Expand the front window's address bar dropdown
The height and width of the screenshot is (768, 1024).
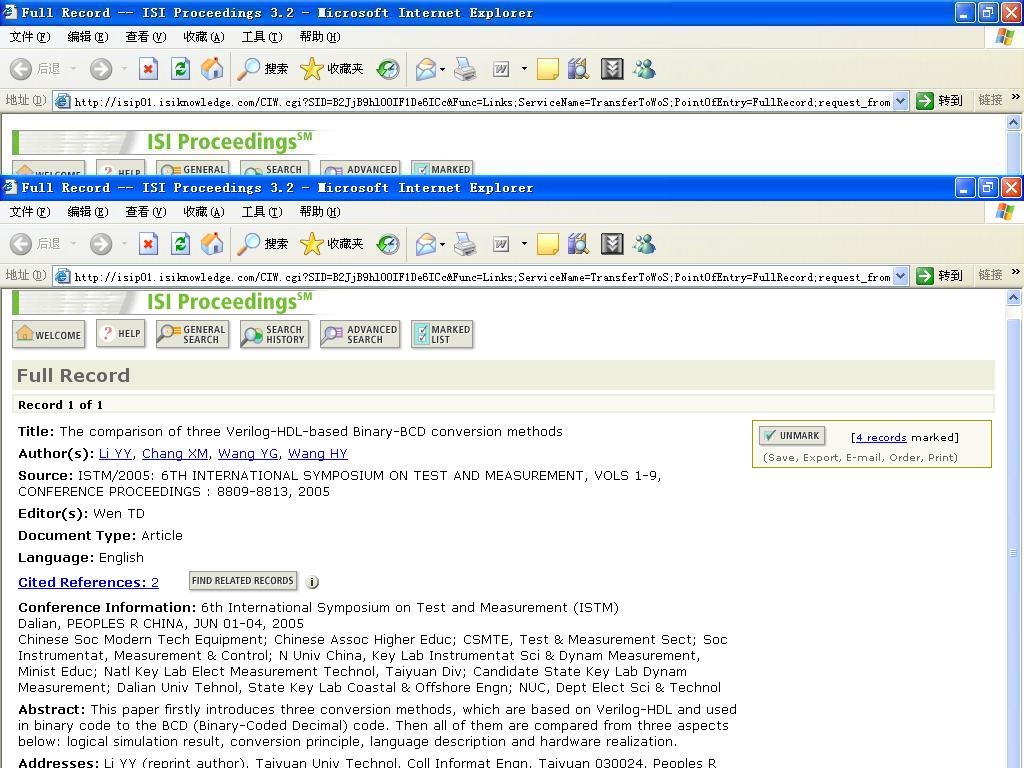click(900, 276)
